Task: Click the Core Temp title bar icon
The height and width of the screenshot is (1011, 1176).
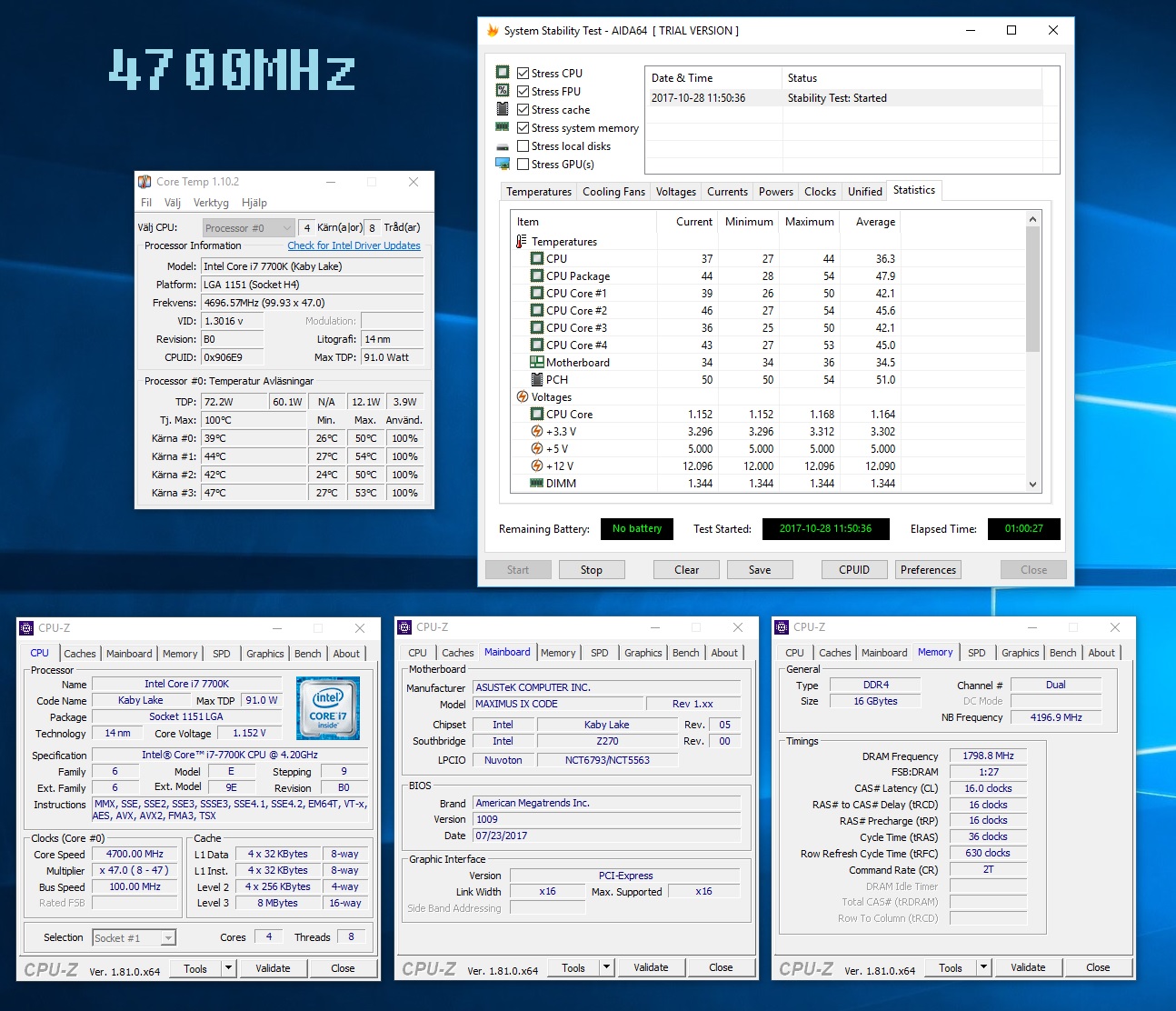Action: tap(145, 182)
